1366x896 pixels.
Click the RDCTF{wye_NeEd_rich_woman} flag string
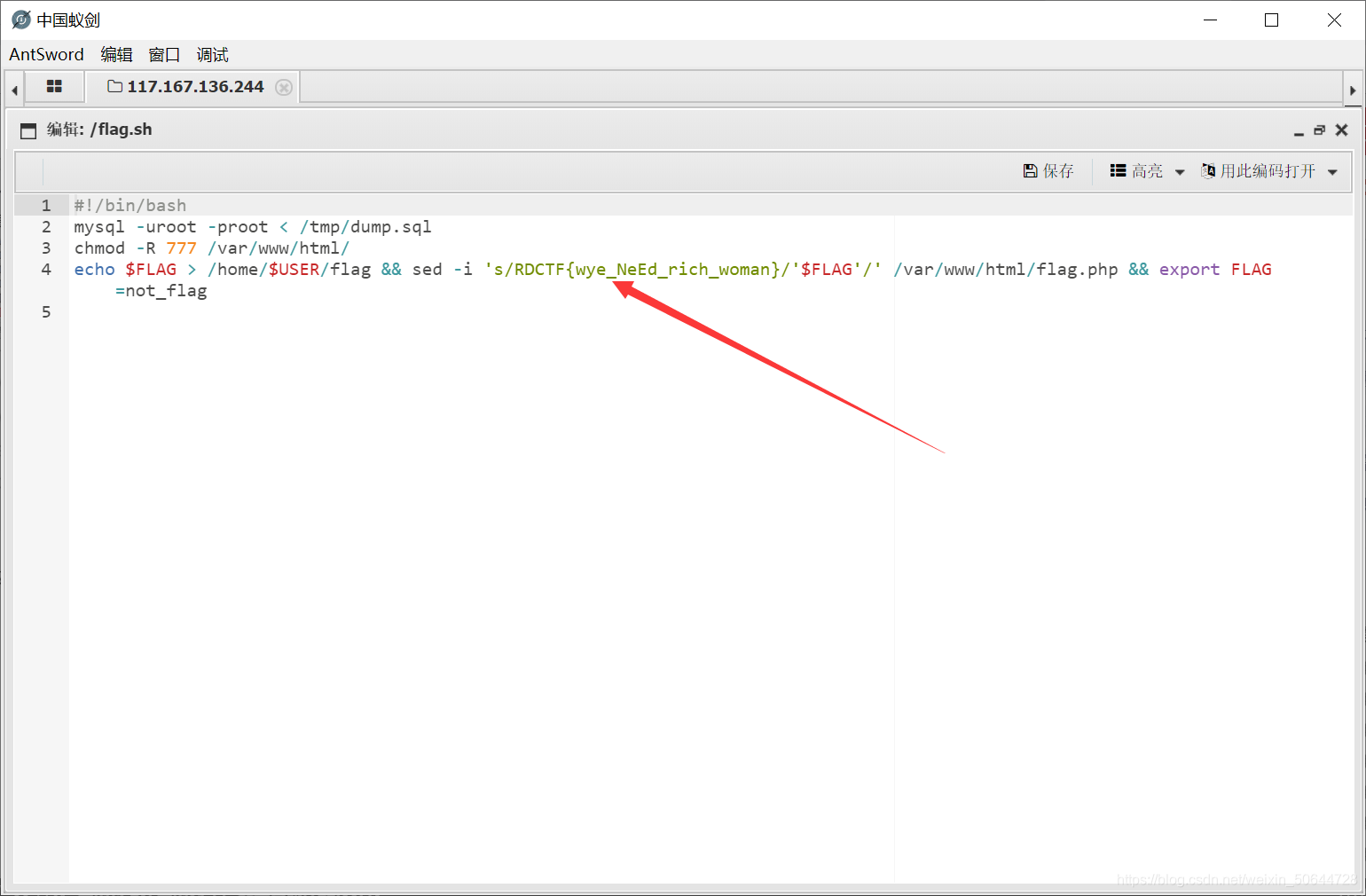coord(647,269)
